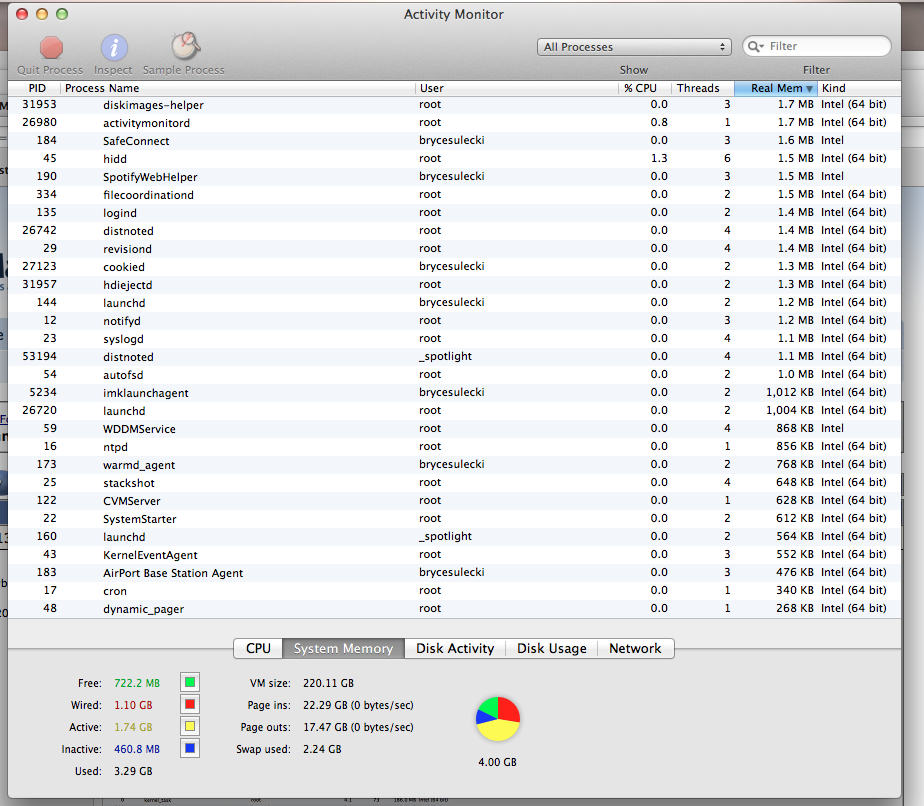This screenshot has height=806, width=924.
Task: Switch to the Disk Usage tab
Action: pos(552,649)
